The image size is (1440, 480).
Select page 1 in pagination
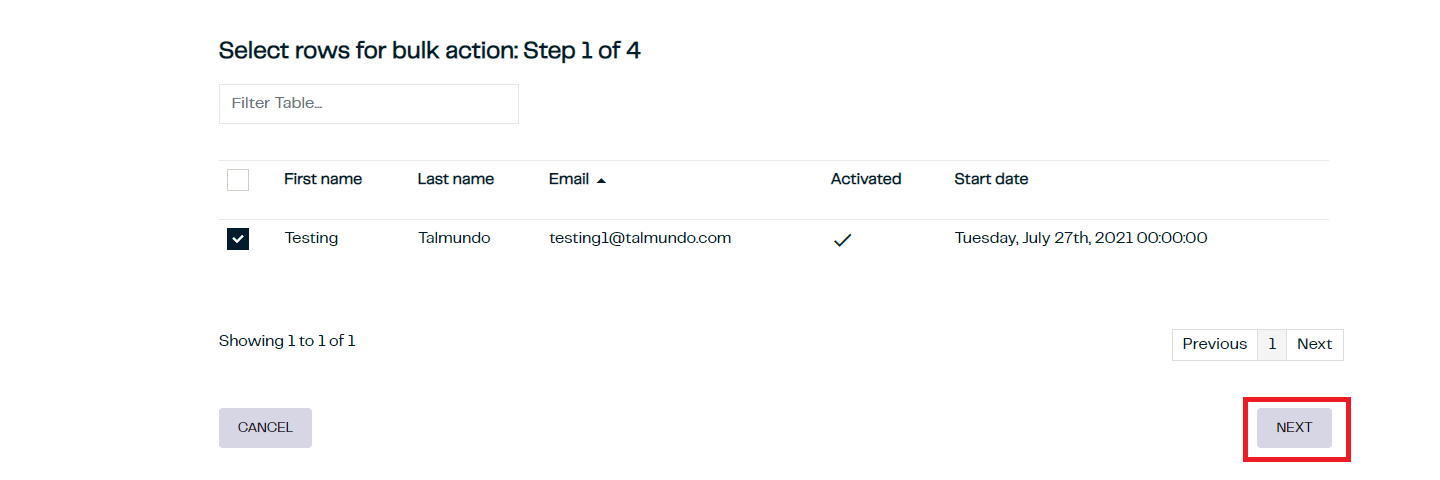pos(1272,344)
